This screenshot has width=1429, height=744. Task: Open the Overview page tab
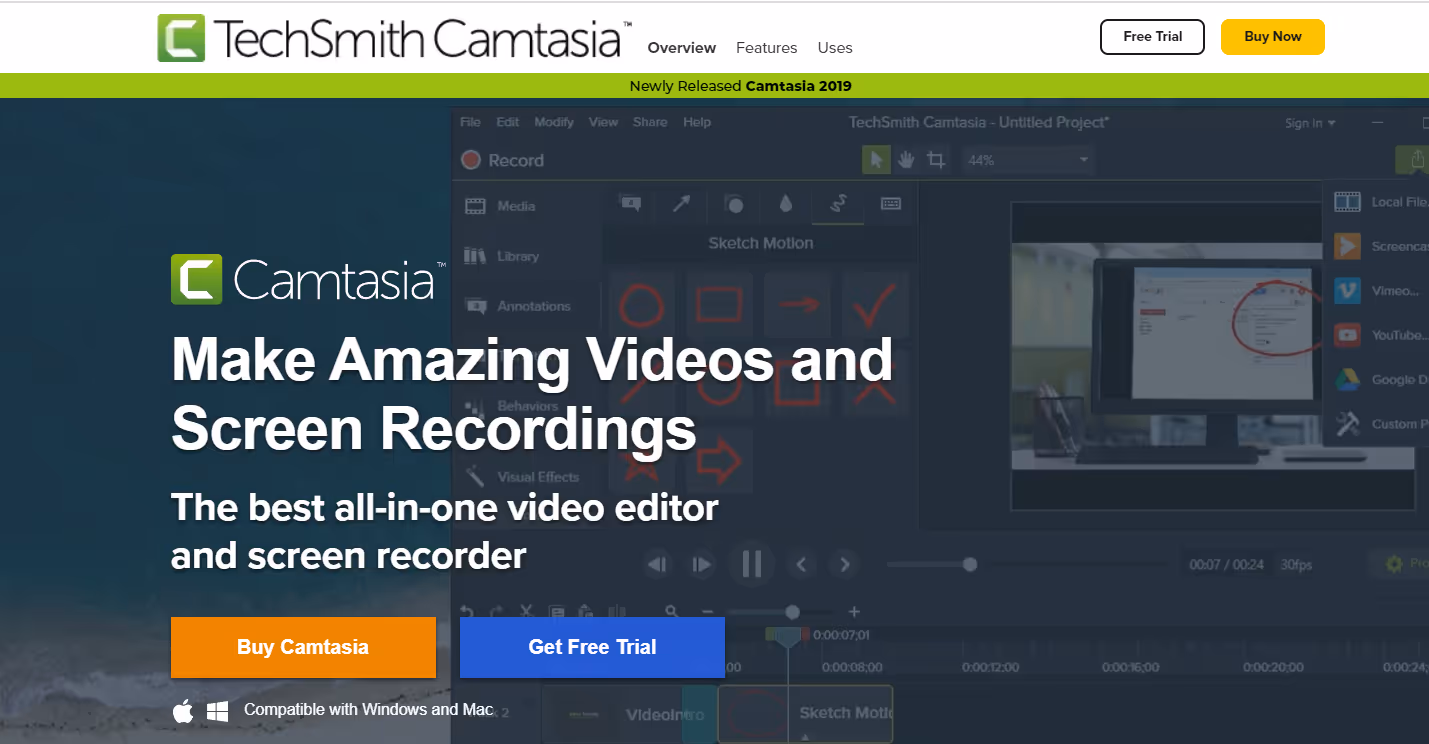pos(682,47)
